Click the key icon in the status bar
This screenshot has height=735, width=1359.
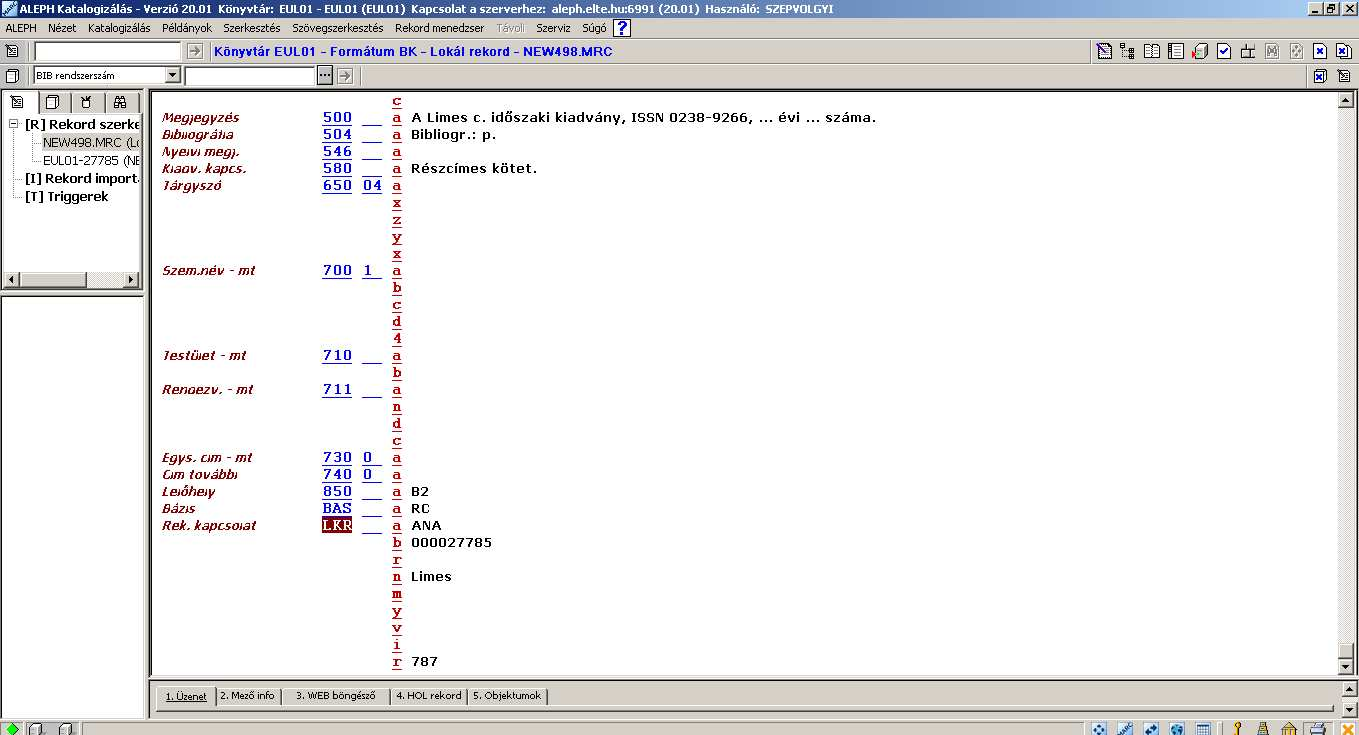(1237, 728)
